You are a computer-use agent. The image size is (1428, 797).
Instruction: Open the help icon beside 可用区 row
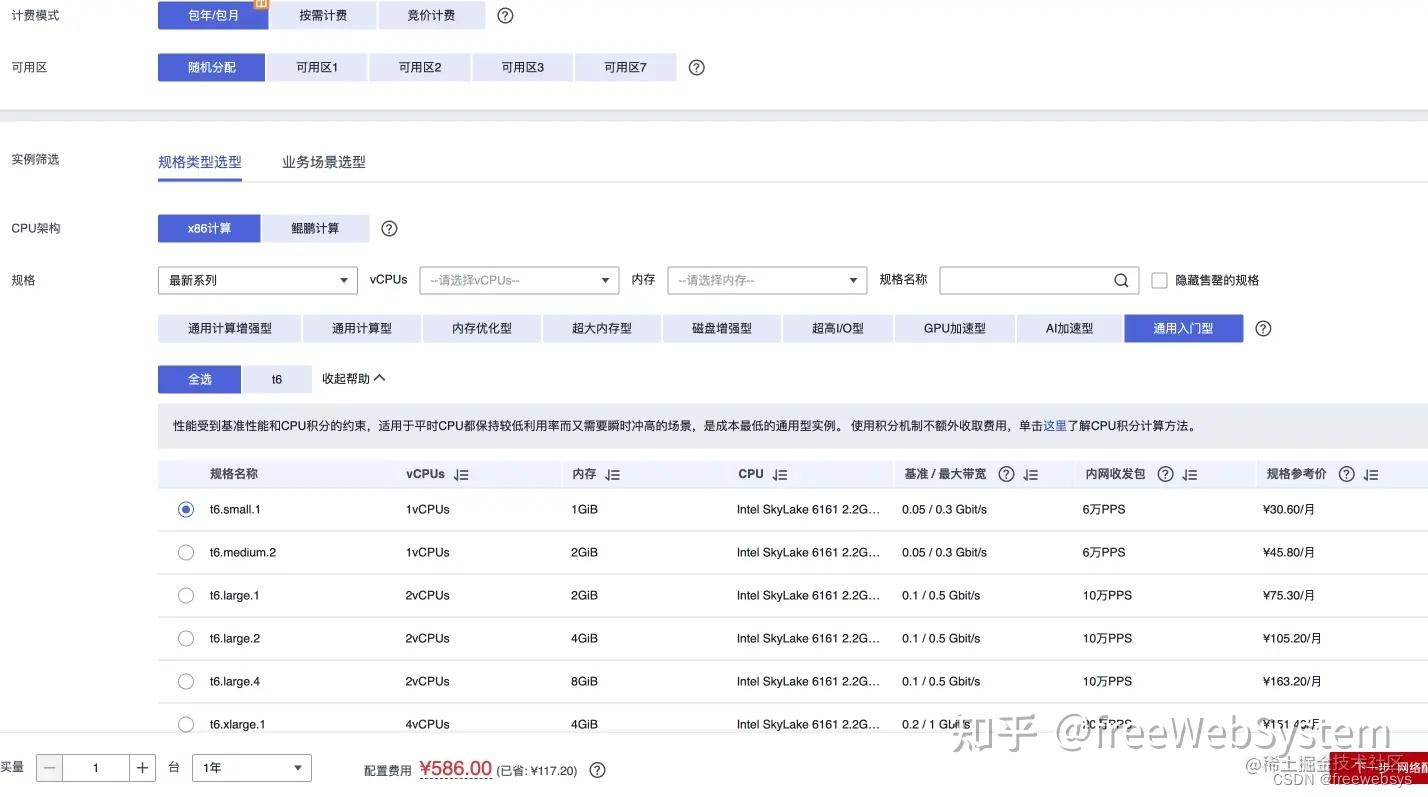(x=695, y=67)
